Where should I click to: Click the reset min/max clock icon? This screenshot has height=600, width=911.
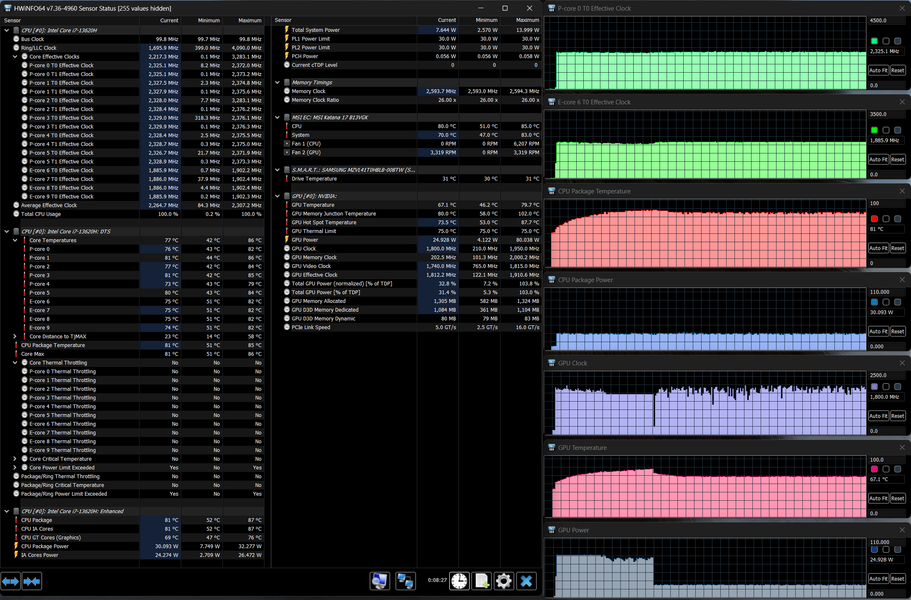pos(458,581)
